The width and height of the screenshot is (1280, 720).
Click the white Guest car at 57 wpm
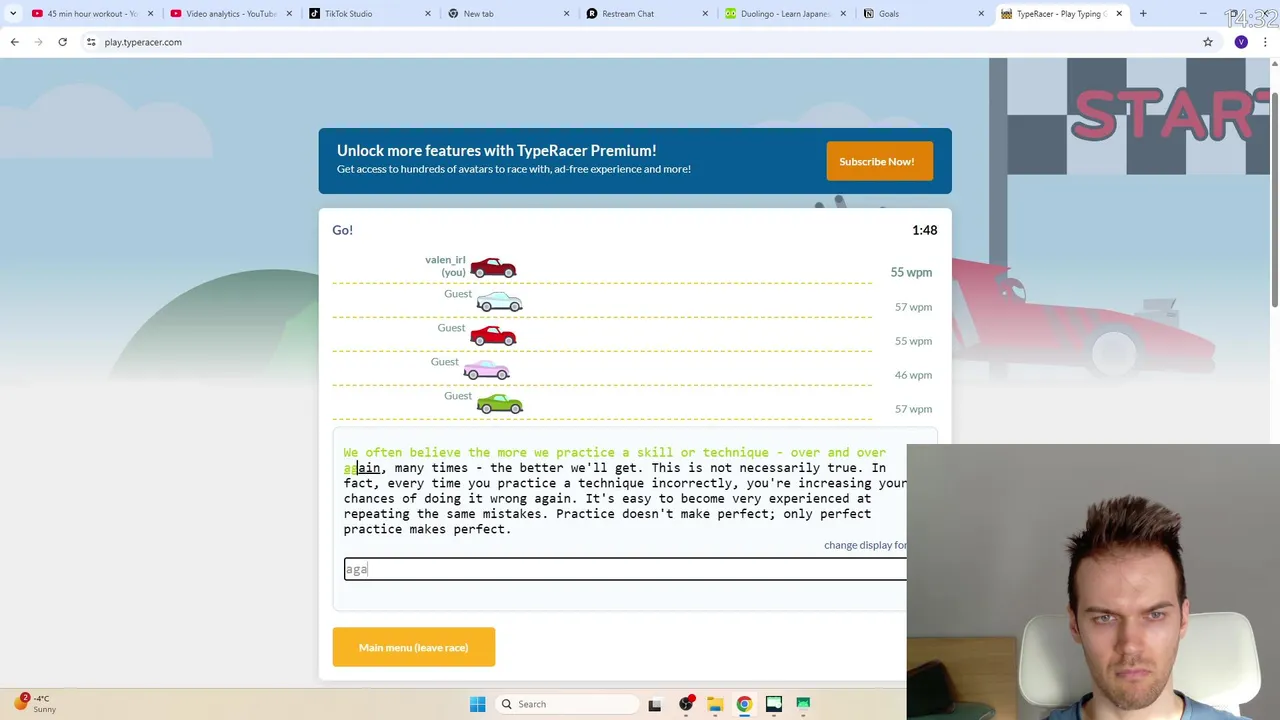(x=499, y=302)
